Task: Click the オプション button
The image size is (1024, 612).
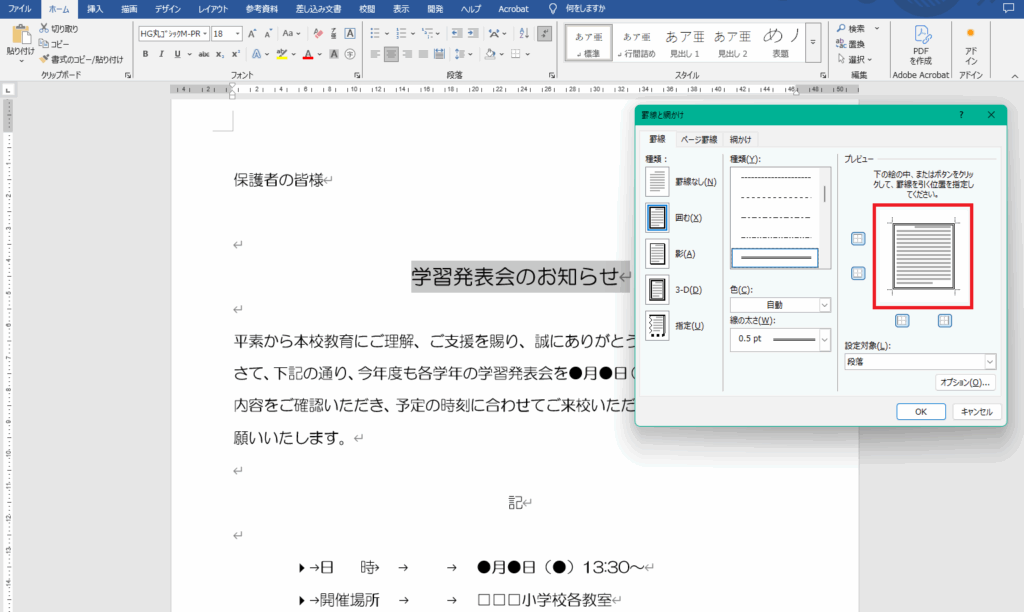Action: pos(965,382)
